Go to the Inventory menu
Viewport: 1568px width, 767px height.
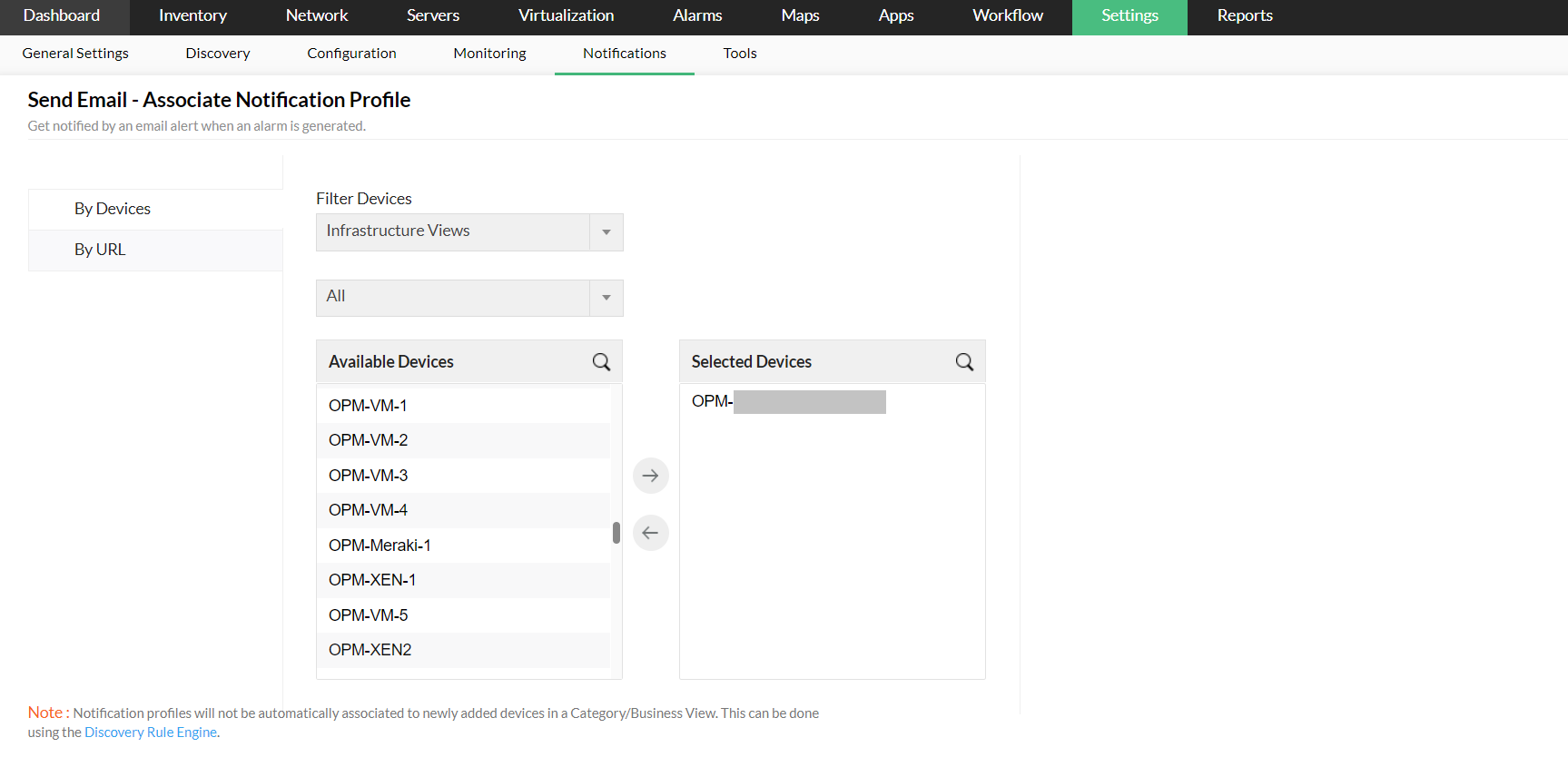pos(192,16)
